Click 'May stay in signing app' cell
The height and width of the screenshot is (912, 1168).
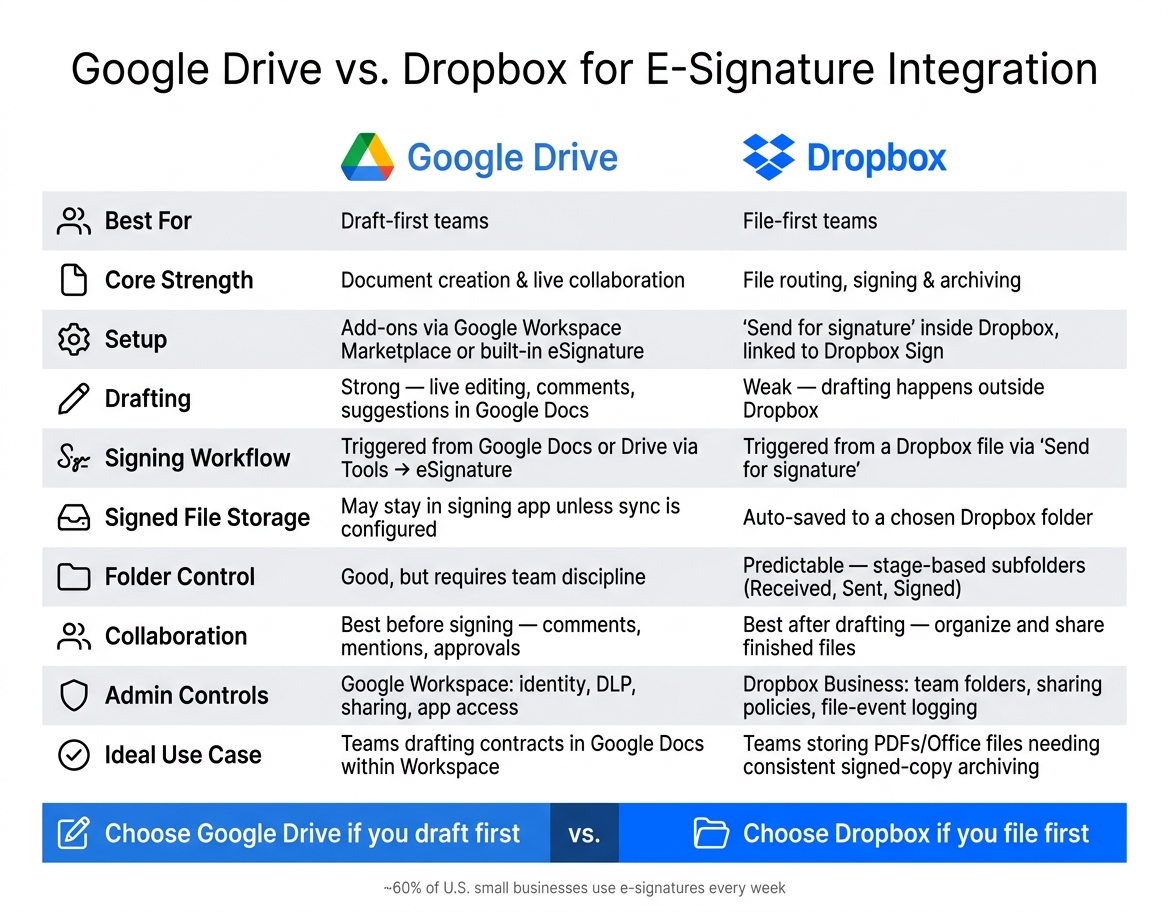(510, 517)
